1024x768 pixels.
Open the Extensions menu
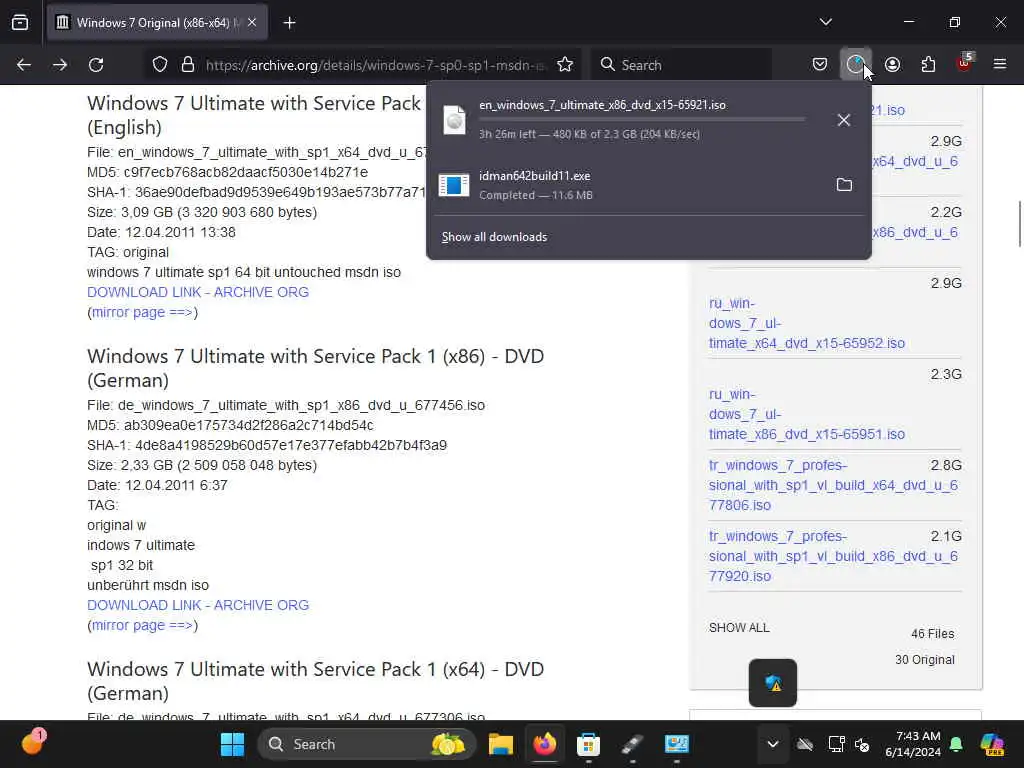coord(928,65)
